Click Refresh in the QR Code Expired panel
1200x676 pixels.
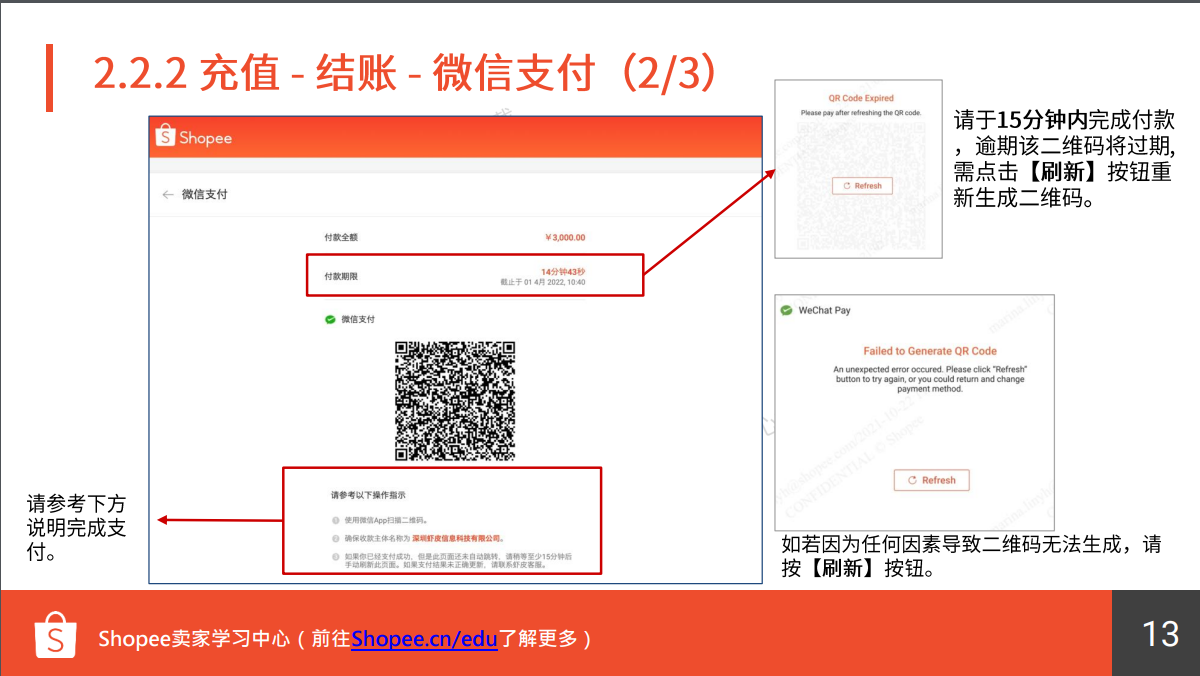862,186
